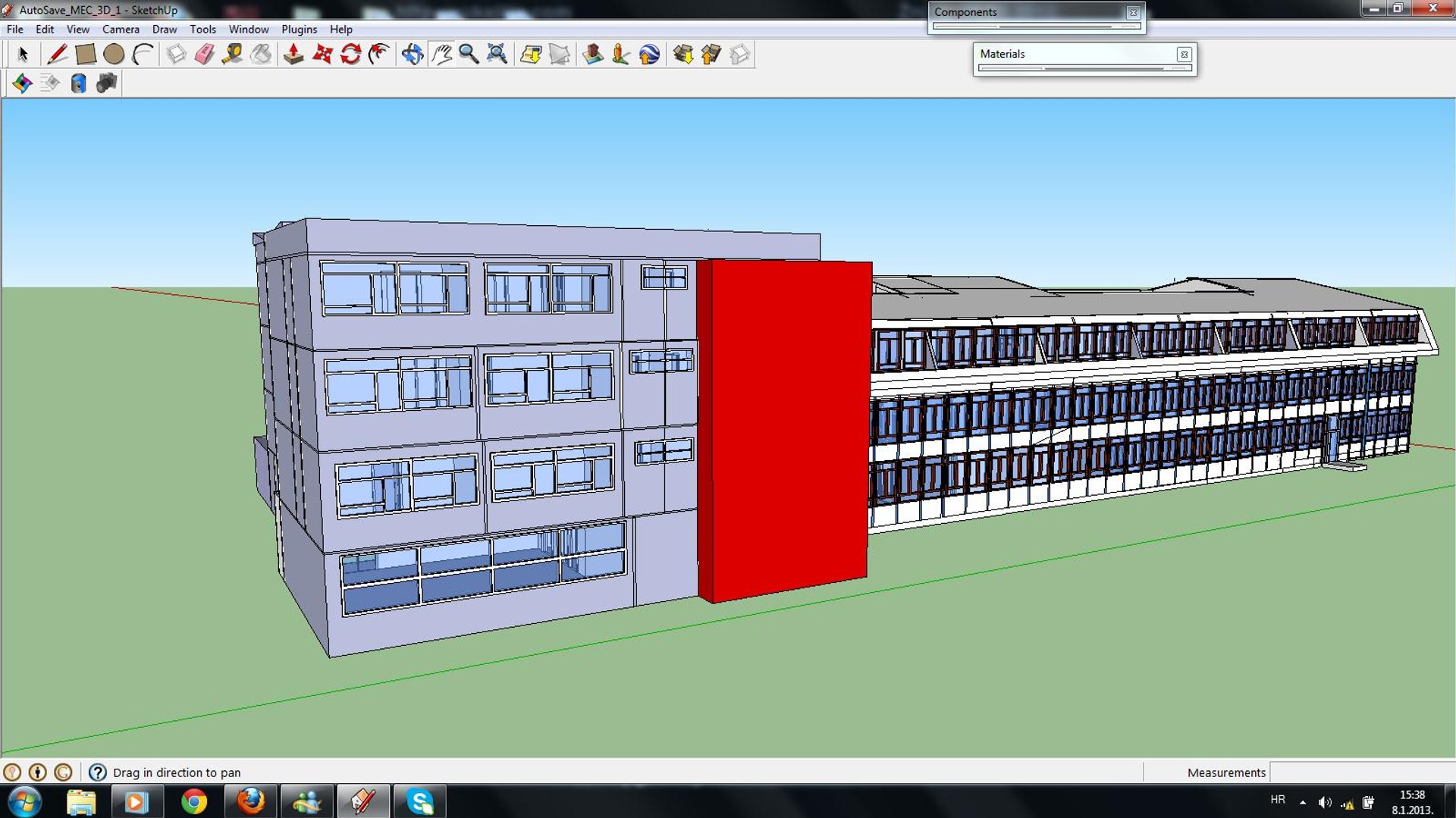Select the arrow Select tool
Viewport: 1456px width, 818px height.
click(23, 55)
